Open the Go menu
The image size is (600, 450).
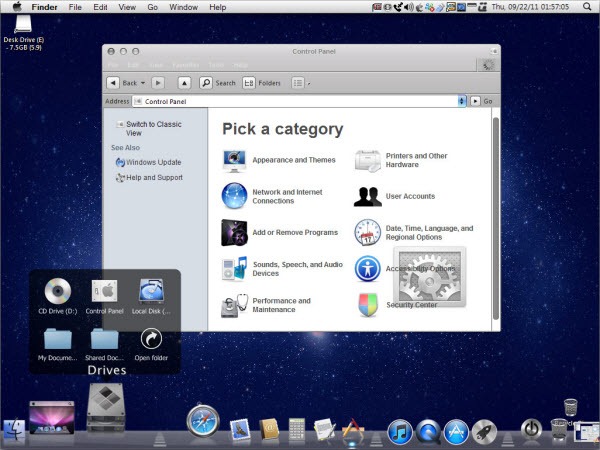[153, 7]
